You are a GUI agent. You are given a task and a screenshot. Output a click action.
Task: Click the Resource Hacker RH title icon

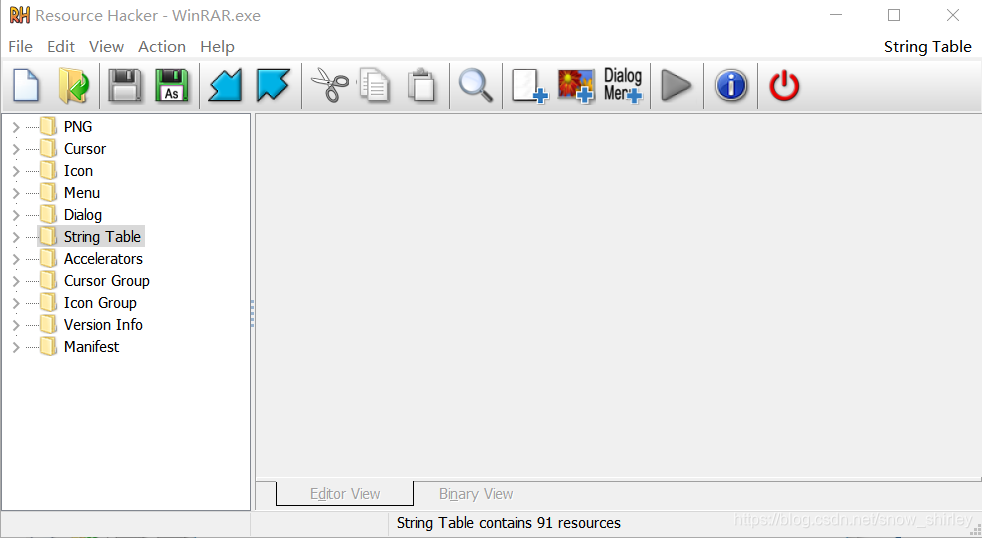pyautogui.click(x=19, y=15)
